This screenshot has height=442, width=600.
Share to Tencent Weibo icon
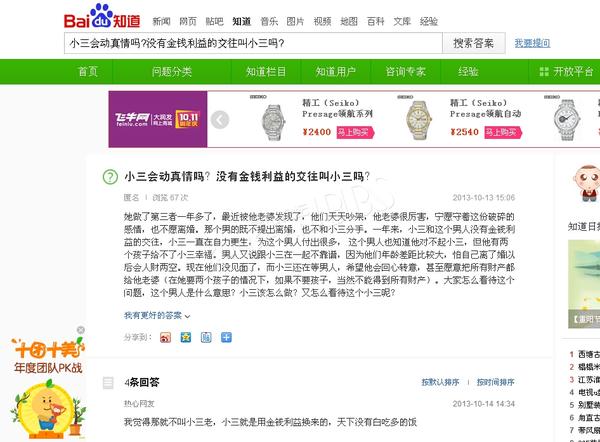(206, 337)
